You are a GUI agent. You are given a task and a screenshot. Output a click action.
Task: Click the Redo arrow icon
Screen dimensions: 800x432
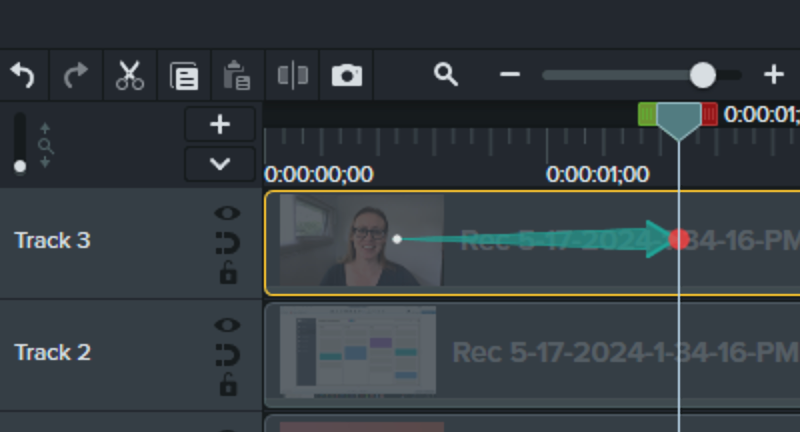76,75
